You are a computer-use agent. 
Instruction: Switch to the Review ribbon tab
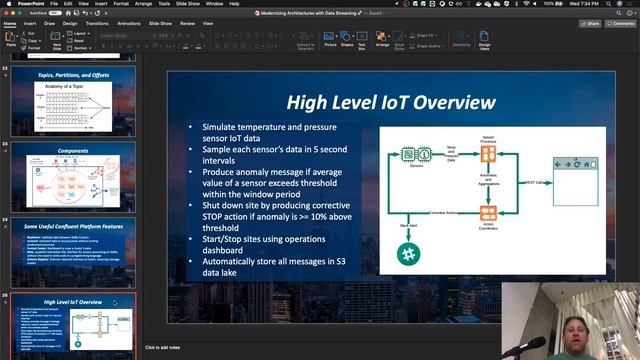point(187,24)
